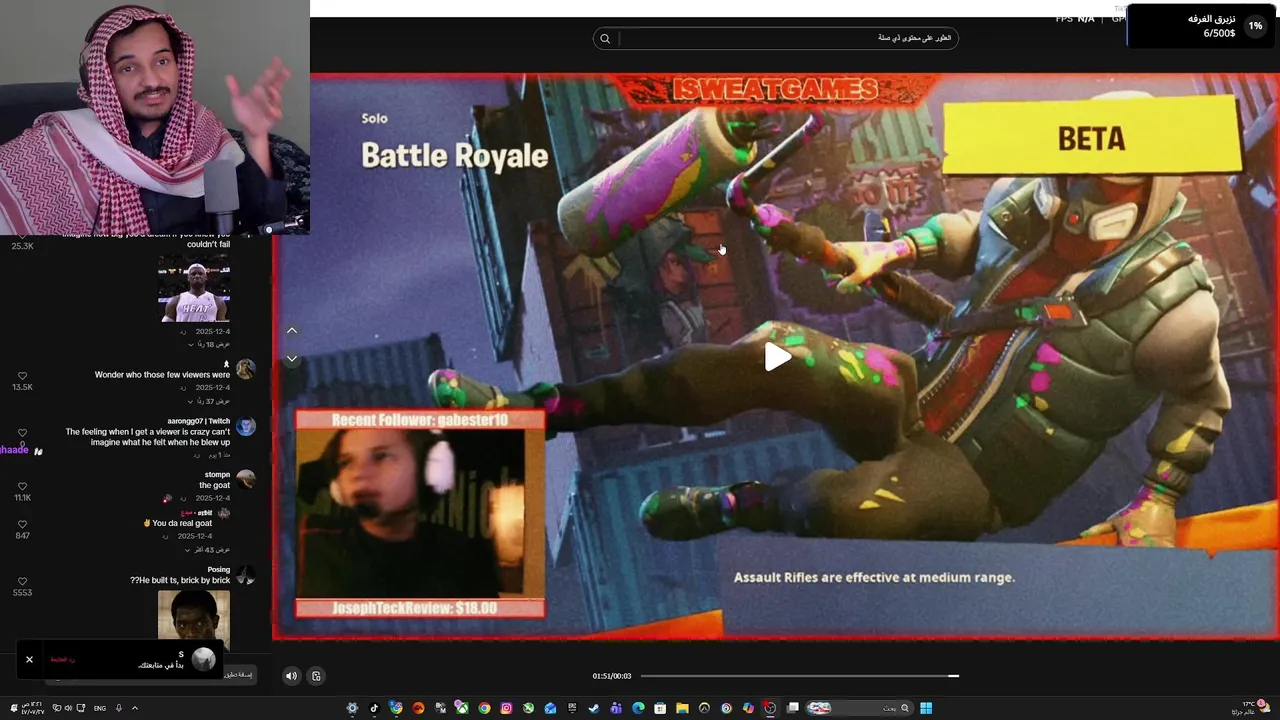Image resolution: width=1280 pixels, height=720 pixels.
Task: Show hidden tray icons with the chevron
Action: point(135,708)
